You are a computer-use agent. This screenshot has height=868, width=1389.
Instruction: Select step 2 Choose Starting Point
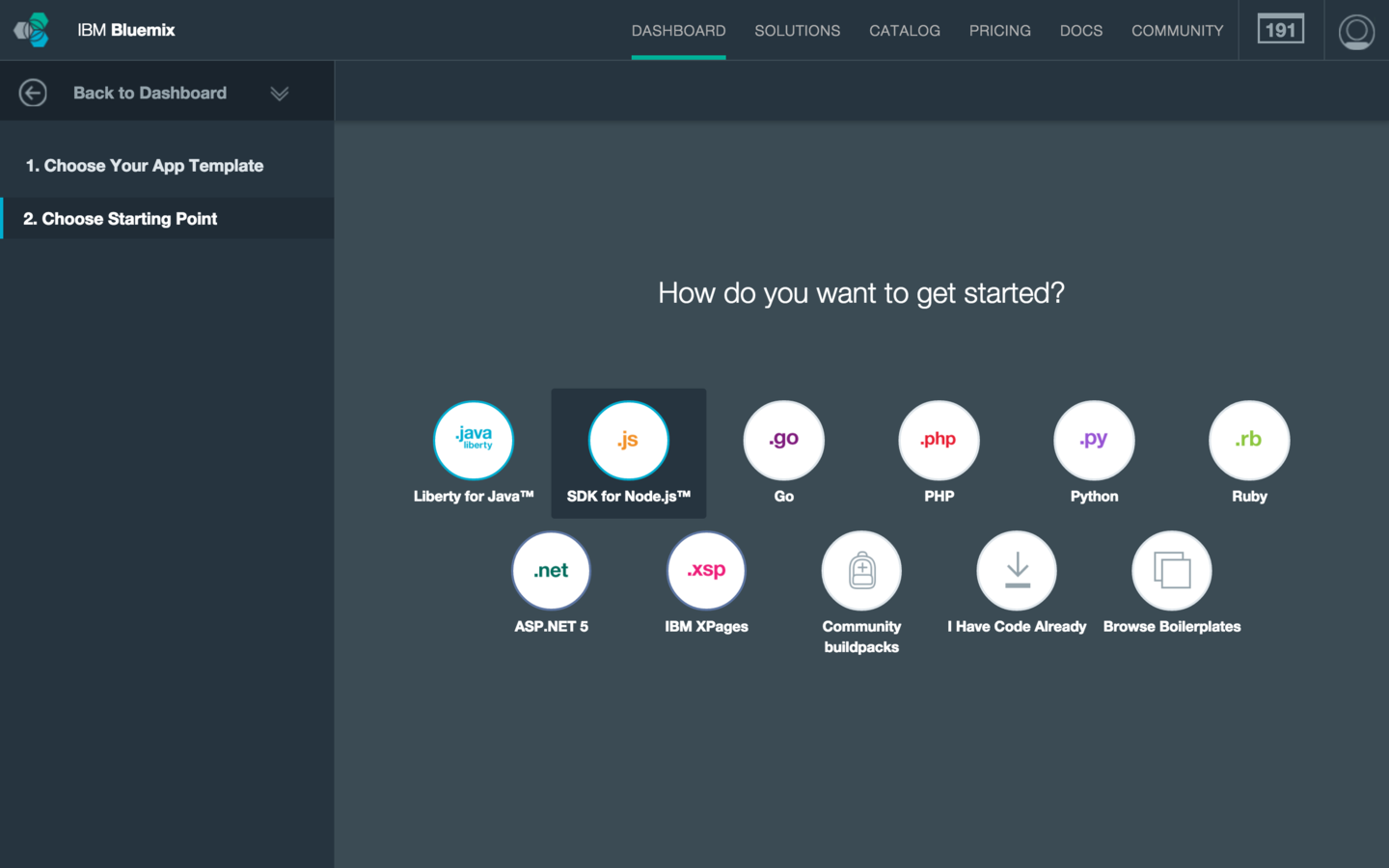click(x=167, y=219)
